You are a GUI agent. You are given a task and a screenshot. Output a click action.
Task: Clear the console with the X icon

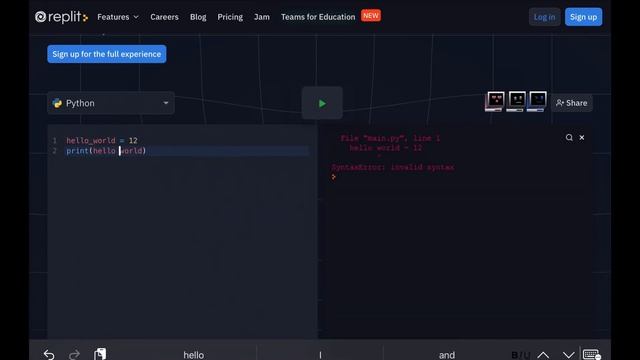pos(582,138)
